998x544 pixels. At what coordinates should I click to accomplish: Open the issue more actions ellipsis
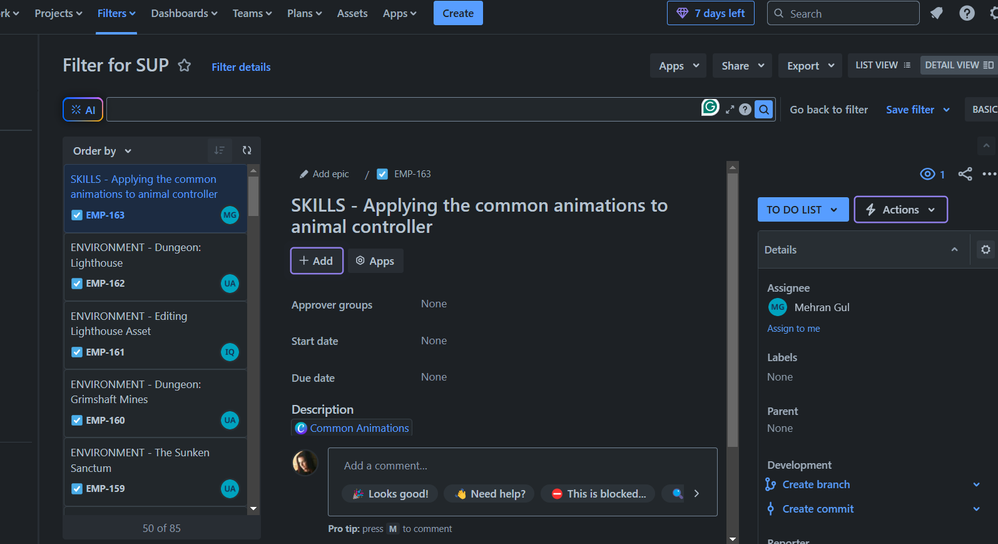click(x=989, y=174)
